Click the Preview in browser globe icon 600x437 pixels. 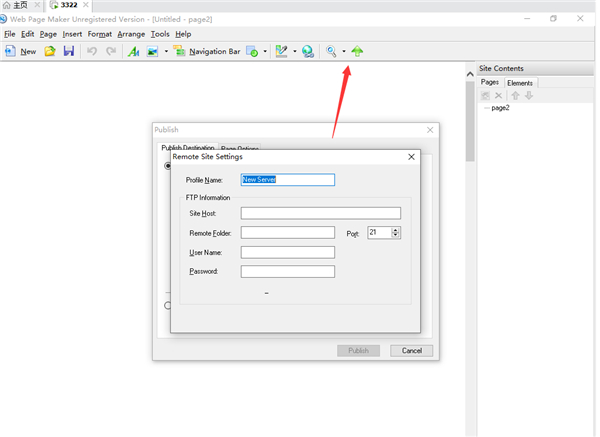308,51
